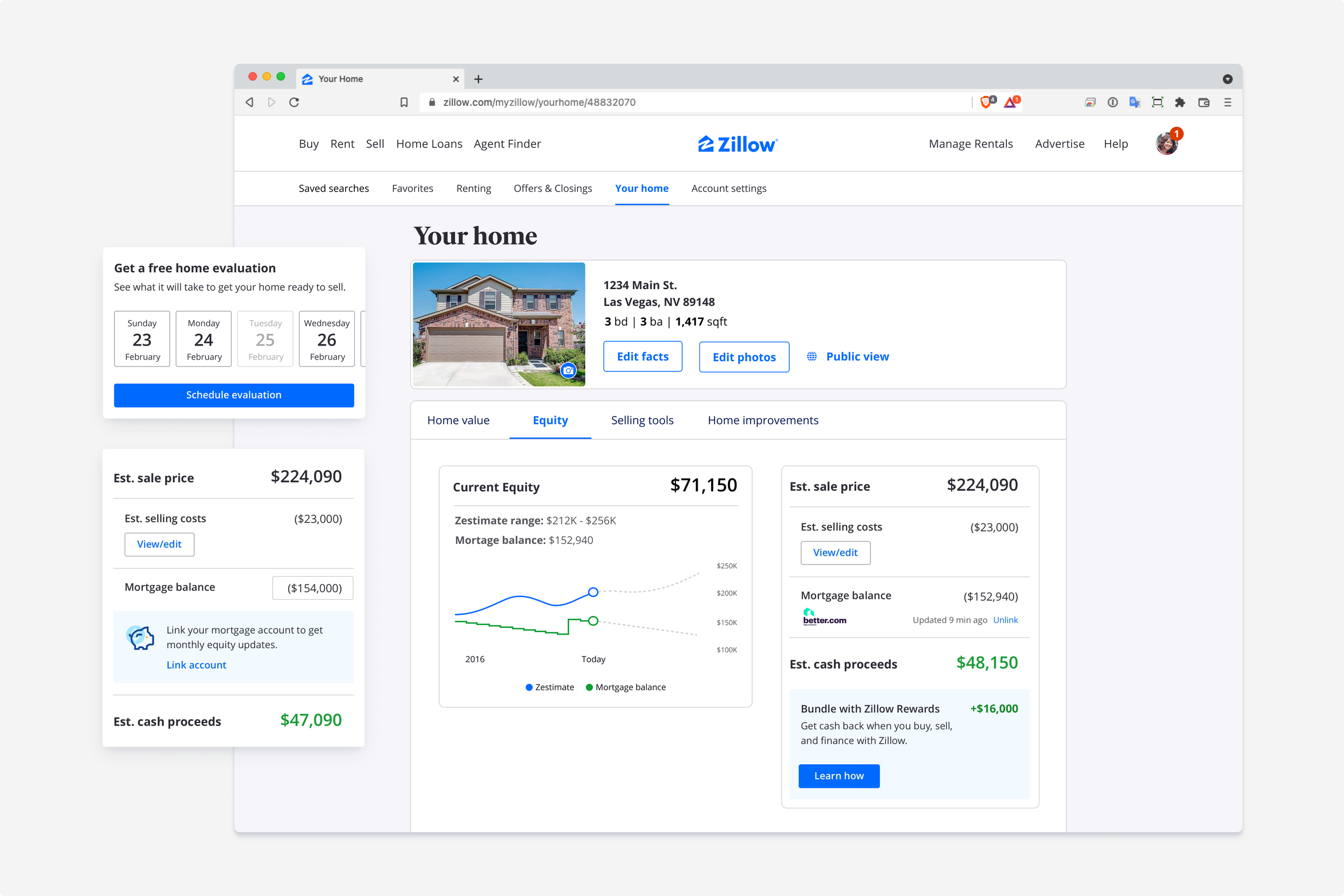Bookmark this page with the bookmark icon
1344x896 pixels.
[404, 102]
